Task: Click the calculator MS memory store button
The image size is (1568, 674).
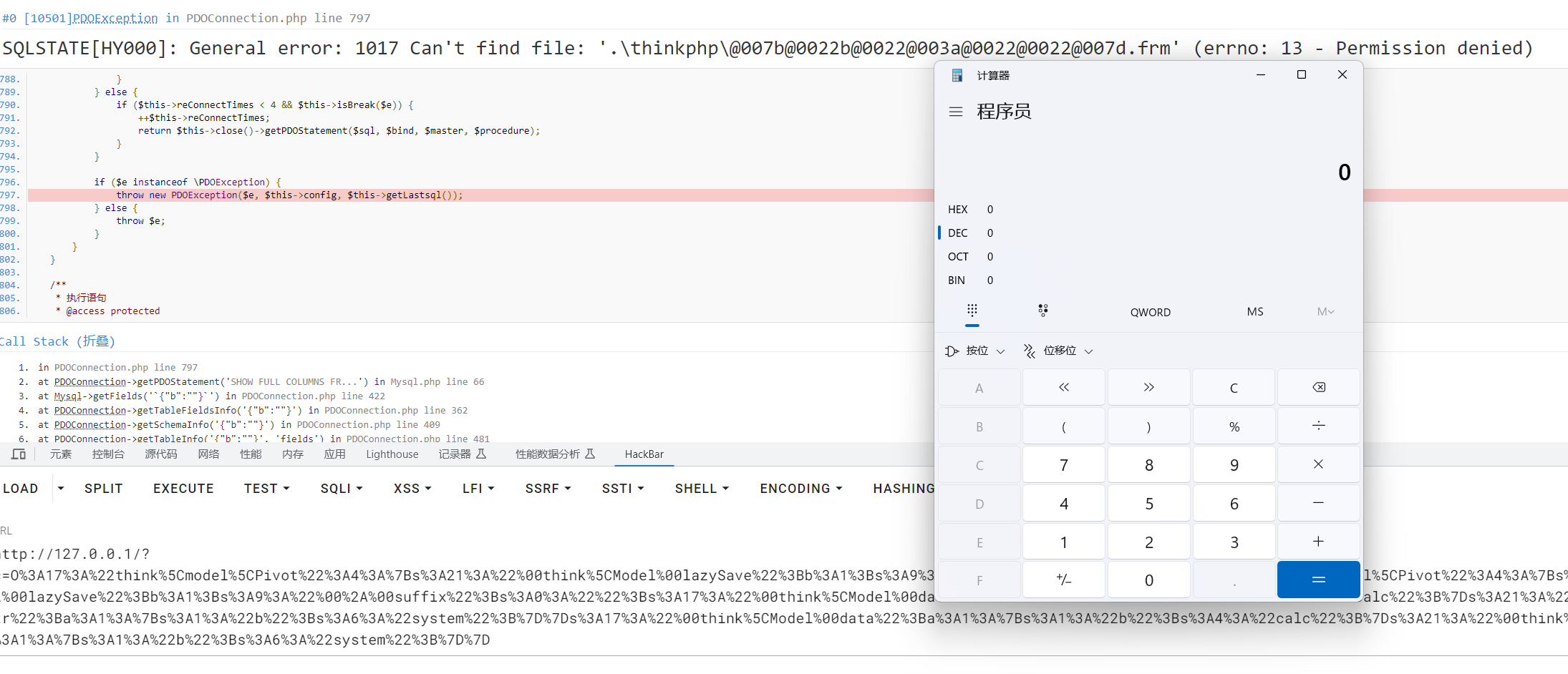Action: [1254, 311]
